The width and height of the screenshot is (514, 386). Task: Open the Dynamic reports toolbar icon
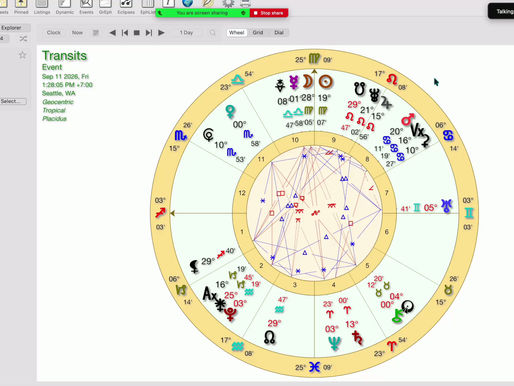64,7
